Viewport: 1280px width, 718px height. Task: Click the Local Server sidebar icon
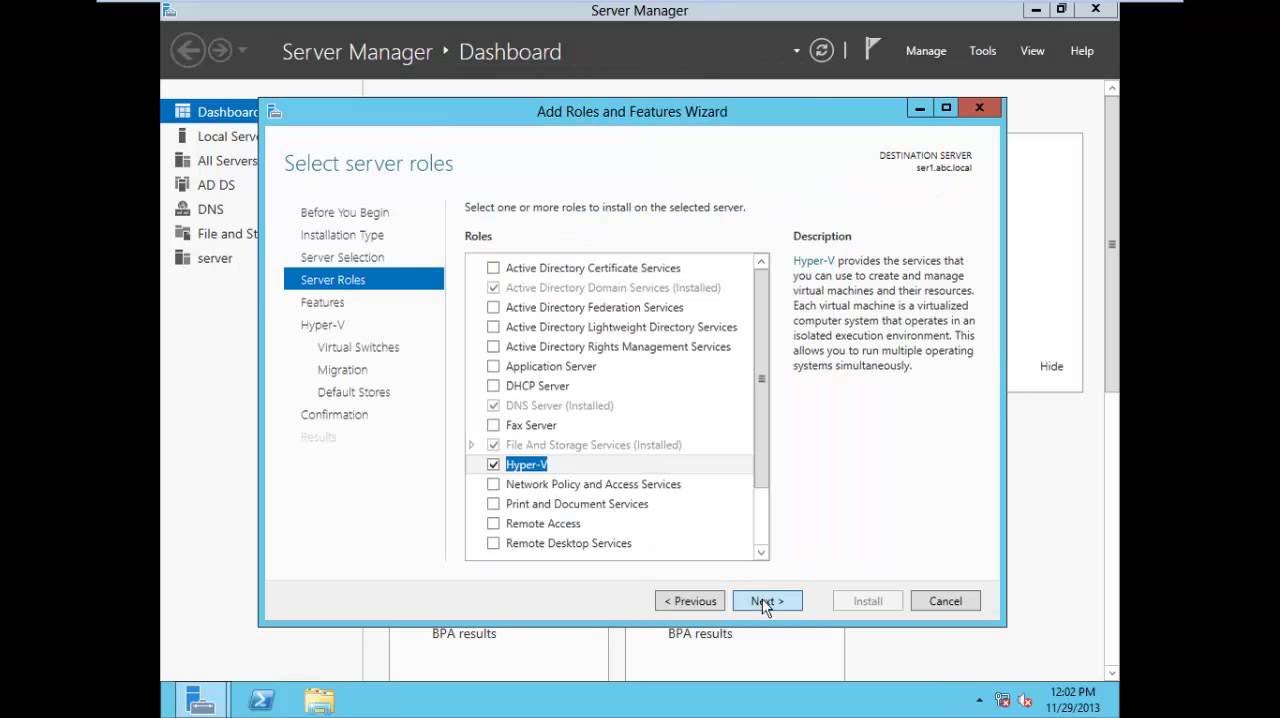coord(182,136)
